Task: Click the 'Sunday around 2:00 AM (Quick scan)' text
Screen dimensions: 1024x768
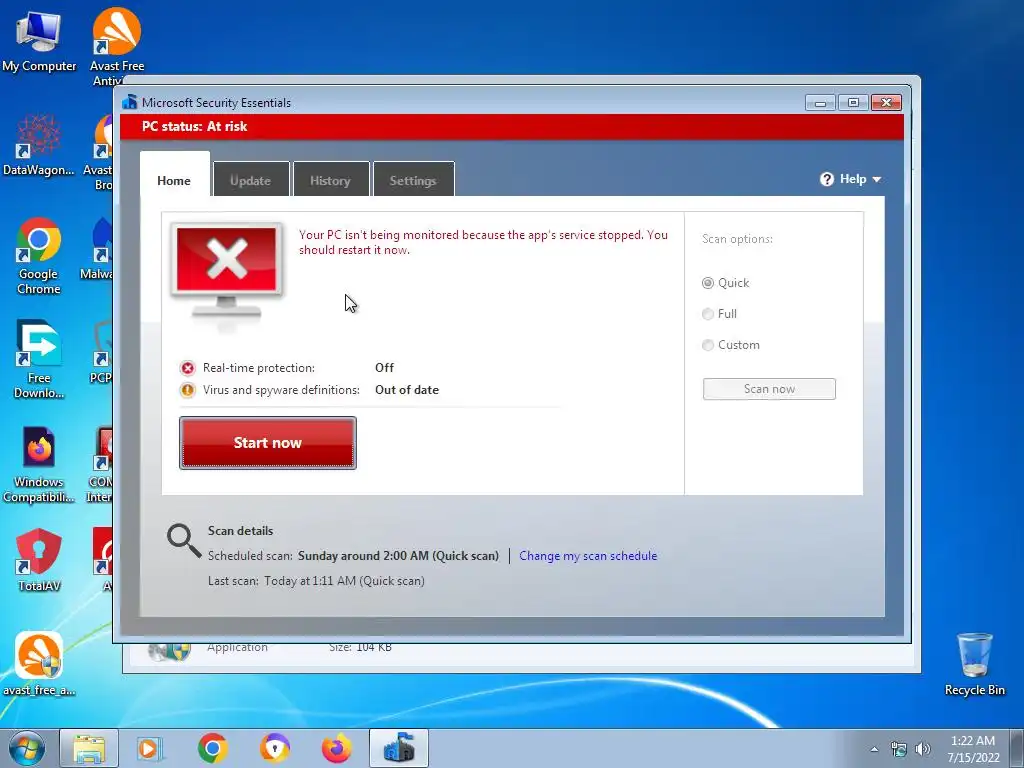Action: coord(398,556)
